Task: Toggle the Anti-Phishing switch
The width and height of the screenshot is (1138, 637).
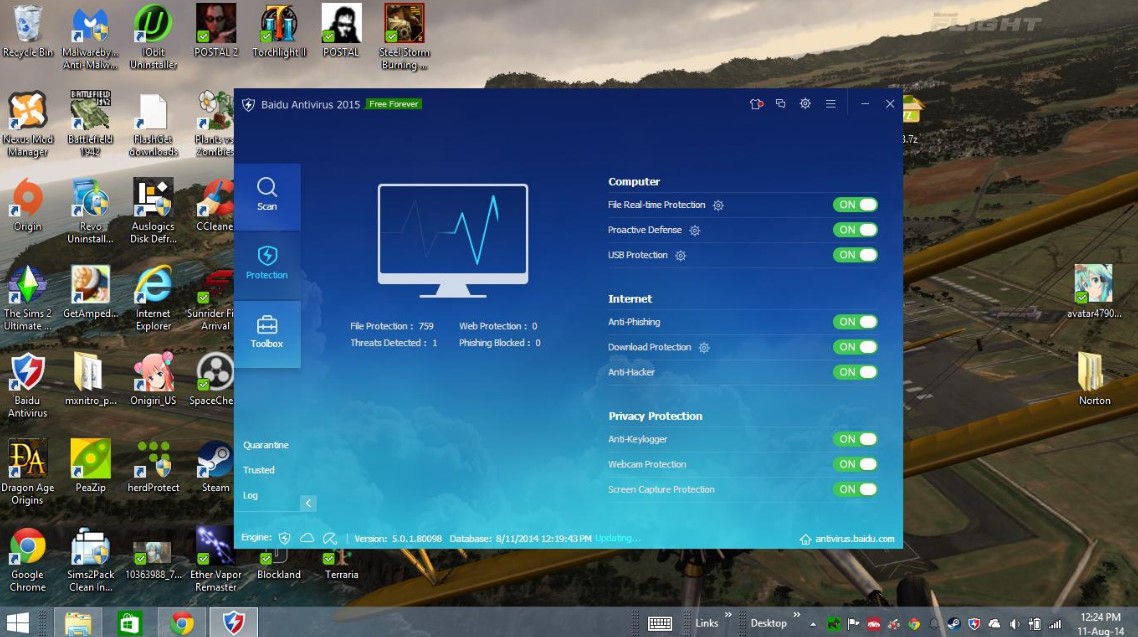Action: point(855,321)
